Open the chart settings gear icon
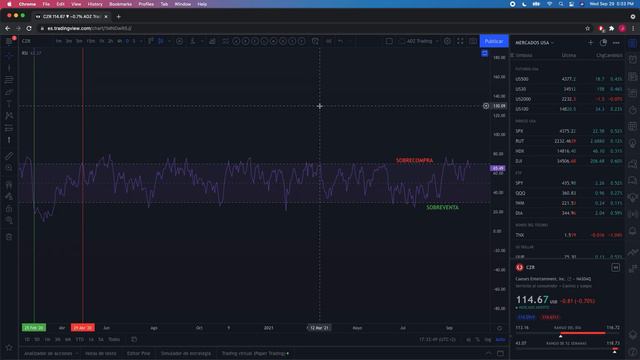640x360 pixels. pos(448,41)
